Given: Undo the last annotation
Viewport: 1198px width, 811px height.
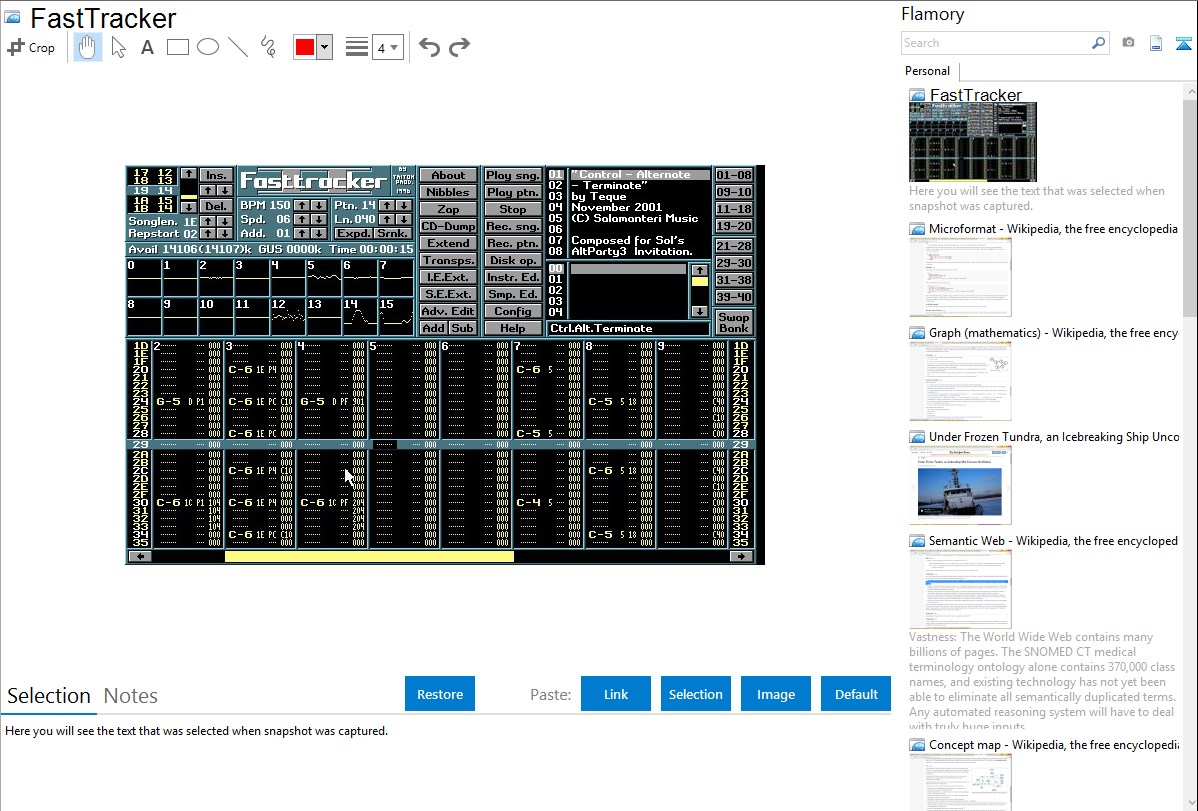Looking at the screenshot, I should (x=429, y=47).
